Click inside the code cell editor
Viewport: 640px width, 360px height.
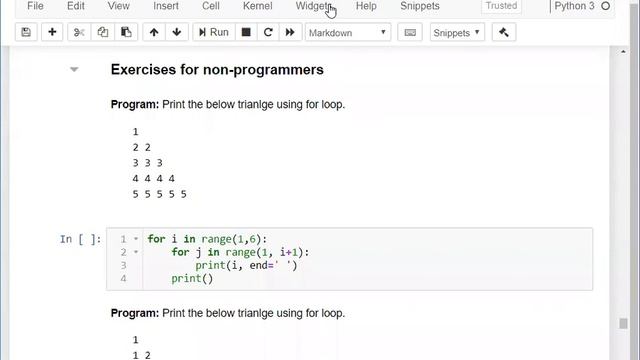point(367,259)
